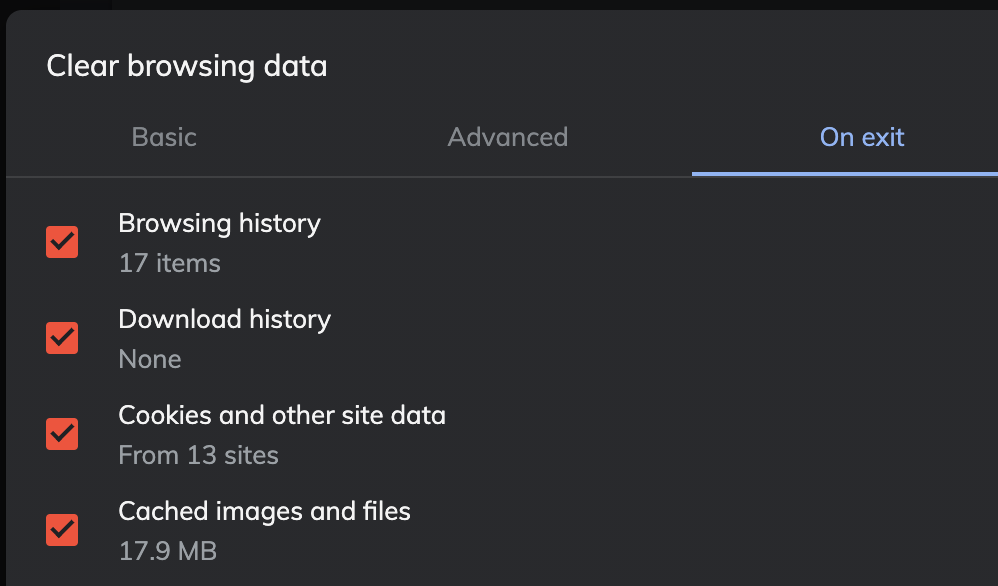Viewport: 998px width, 586px height.
Task: Click the blue underline beneath On exit
Action: coord(844,174)
